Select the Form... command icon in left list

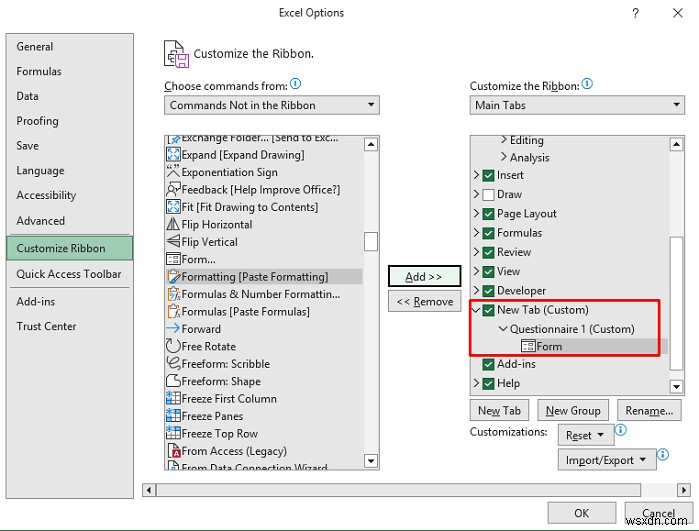tap(173, 259)
